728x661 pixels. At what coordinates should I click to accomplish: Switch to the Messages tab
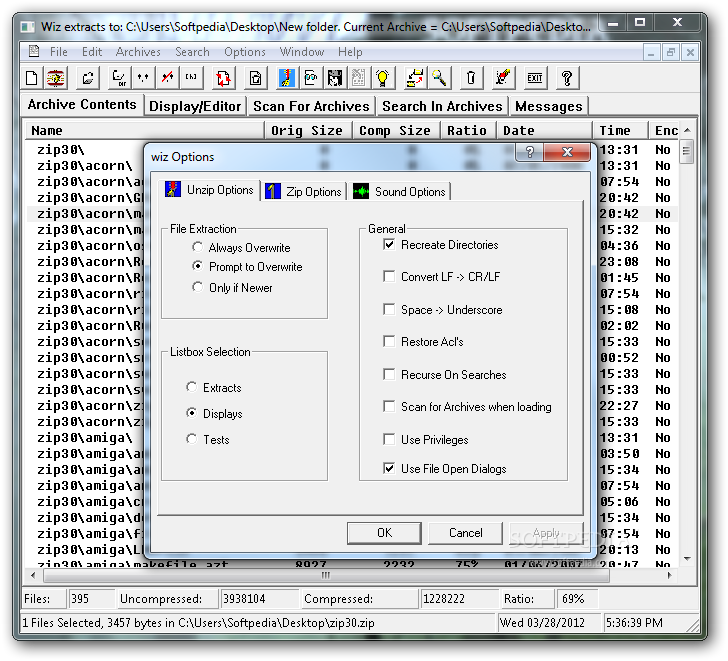(548, 106)
